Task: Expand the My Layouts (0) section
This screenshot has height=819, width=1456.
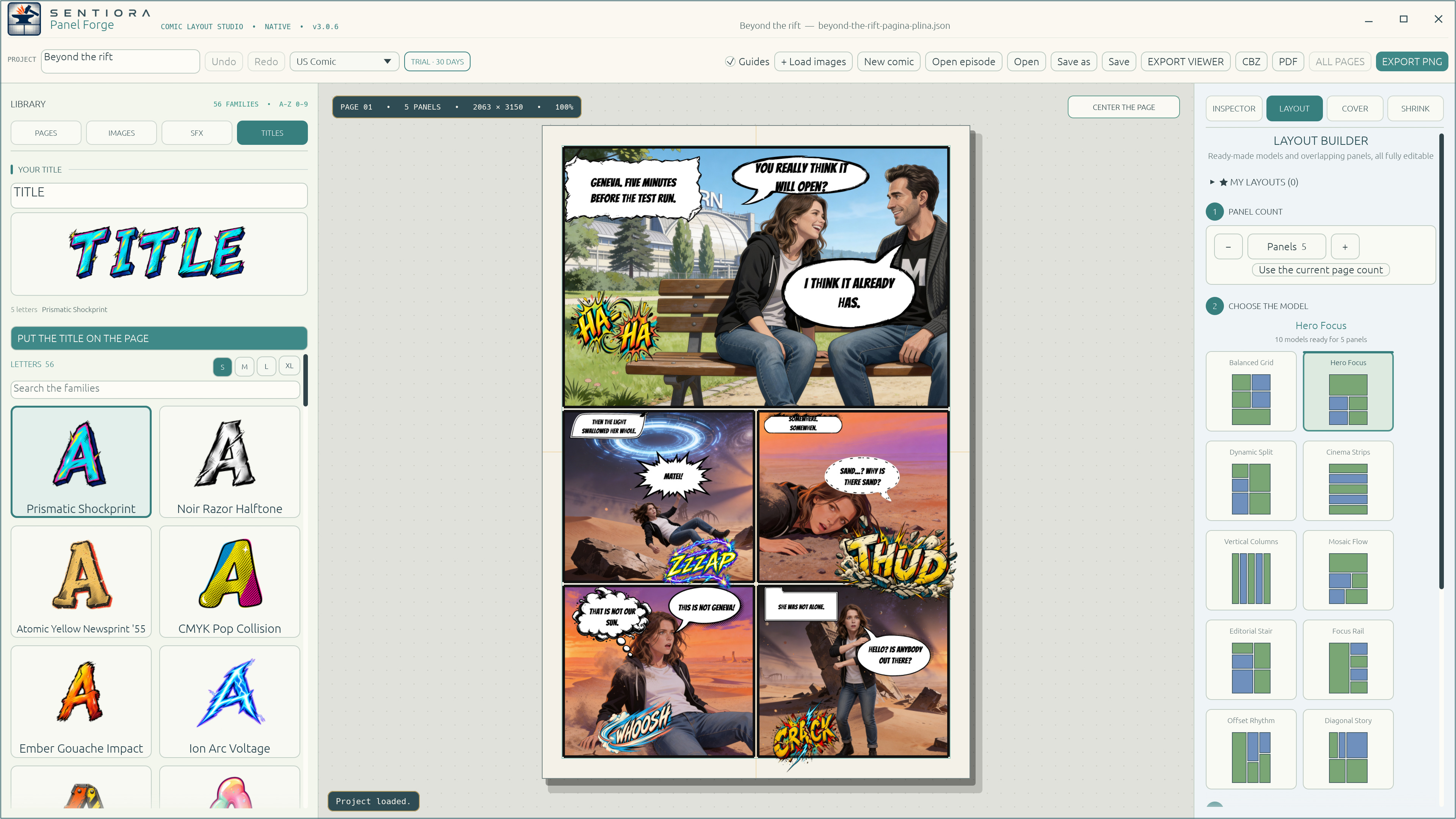Action: click(1254, 182)
